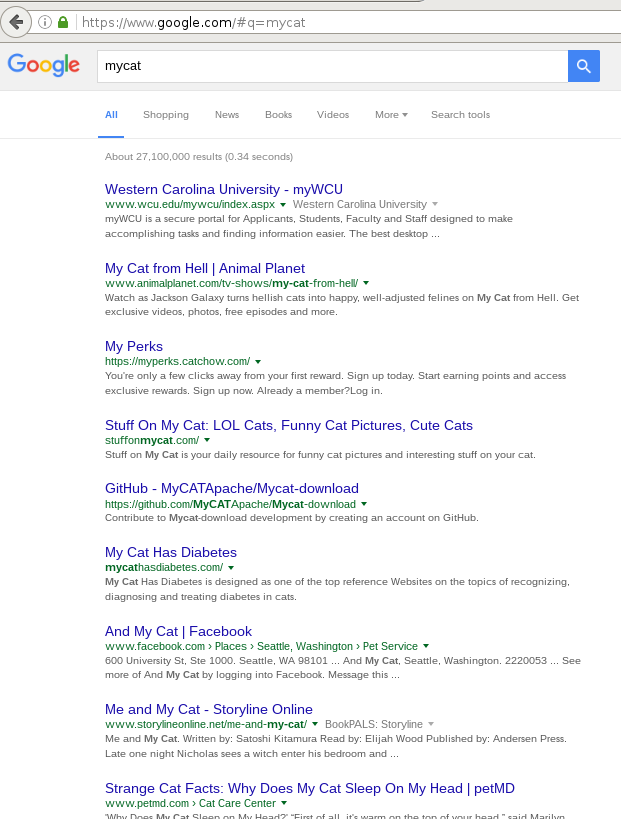Open Search tools options
This screenshot has height=819, width=621.
click(x=461, y=115)
